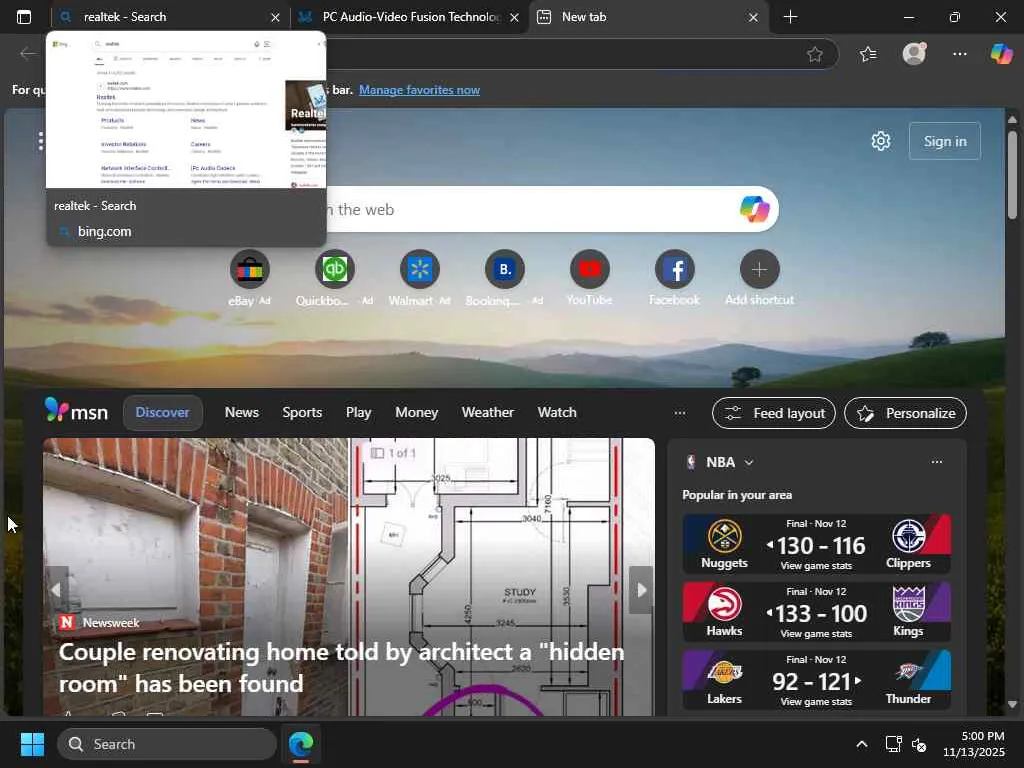Open page settings gear icon
The height and width of the screenshot is (768, 1024).
[880, 141]
